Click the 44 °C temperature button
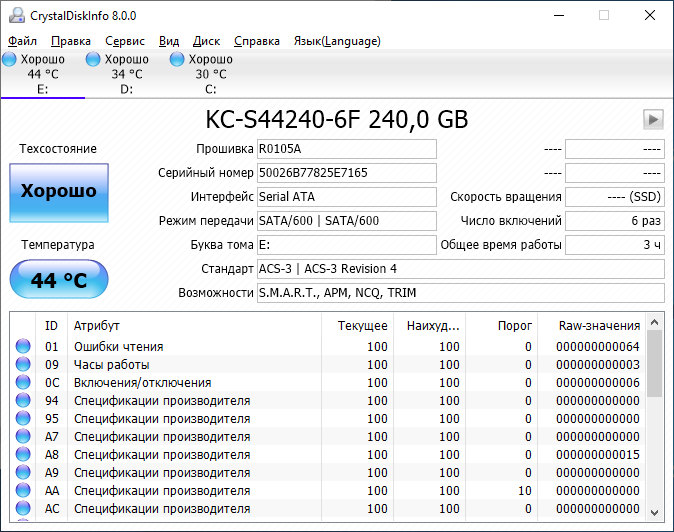This screenshot has height=532, width=674. [59, 279]
